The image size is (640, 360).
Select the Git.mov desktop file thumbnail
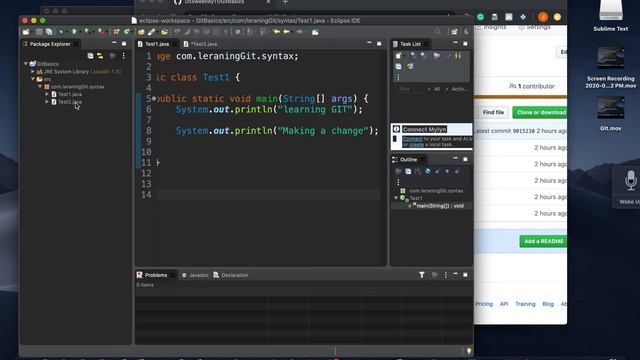click(611, 107)
